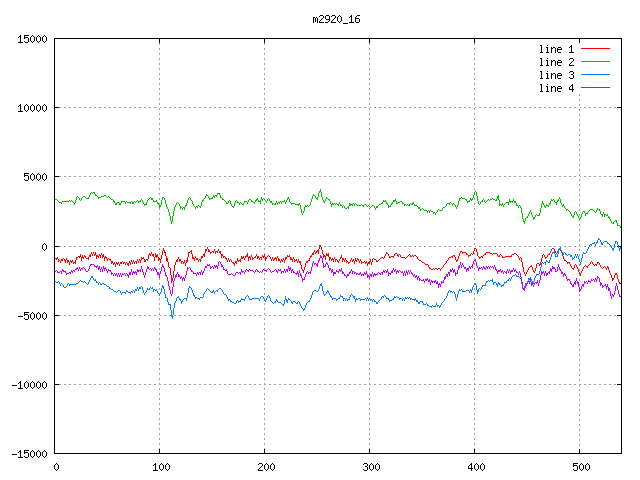Select the 'line 2' legend label

(x=557, y=62)
